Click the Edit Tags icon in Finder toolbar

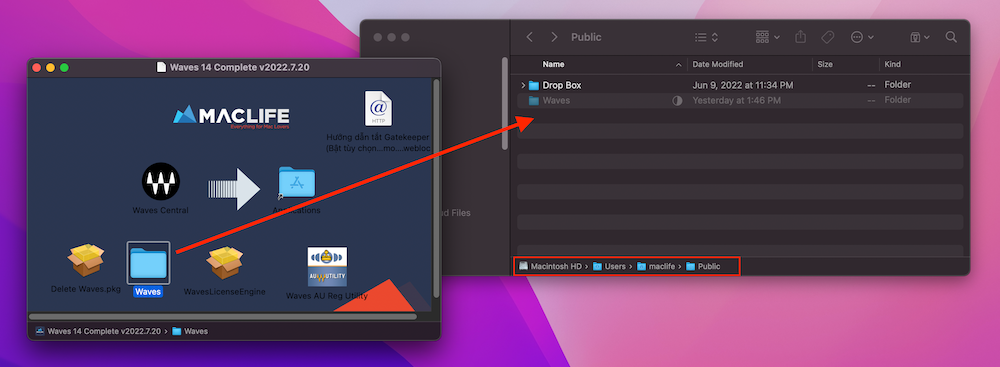(828, 37)
